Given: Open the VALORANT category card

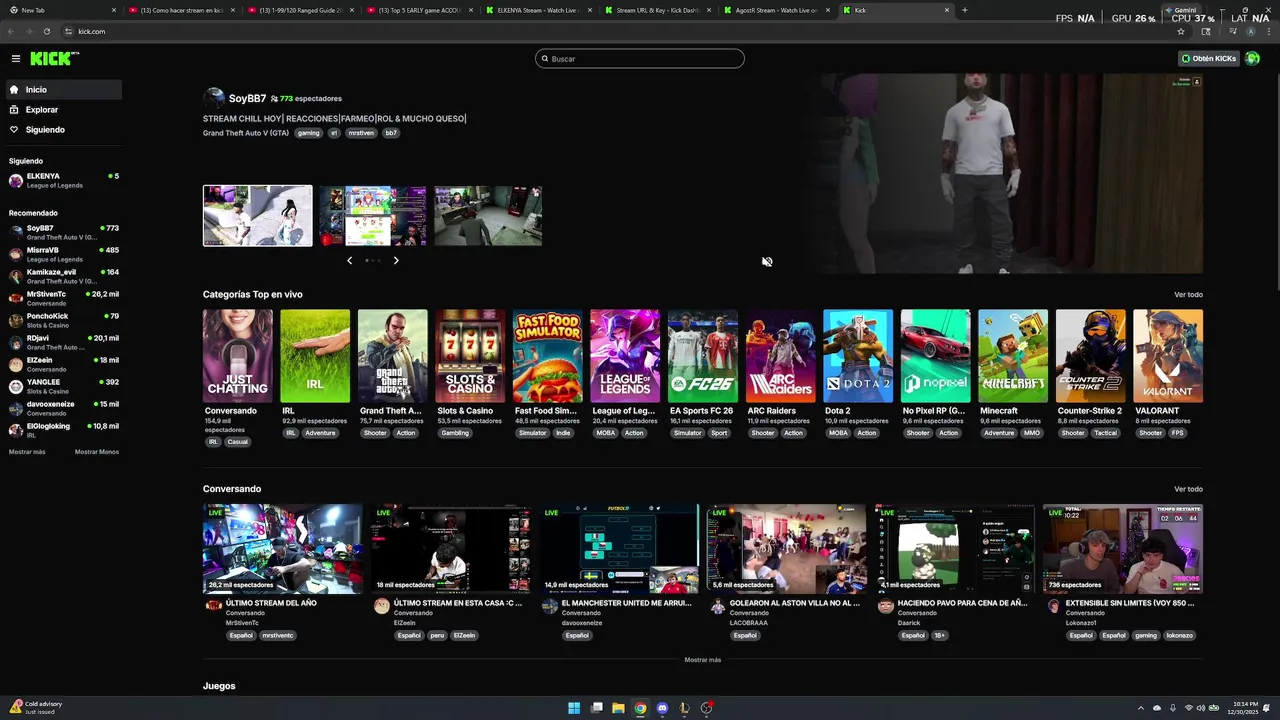Looking at the screenshot, I should coord(1168,356).
